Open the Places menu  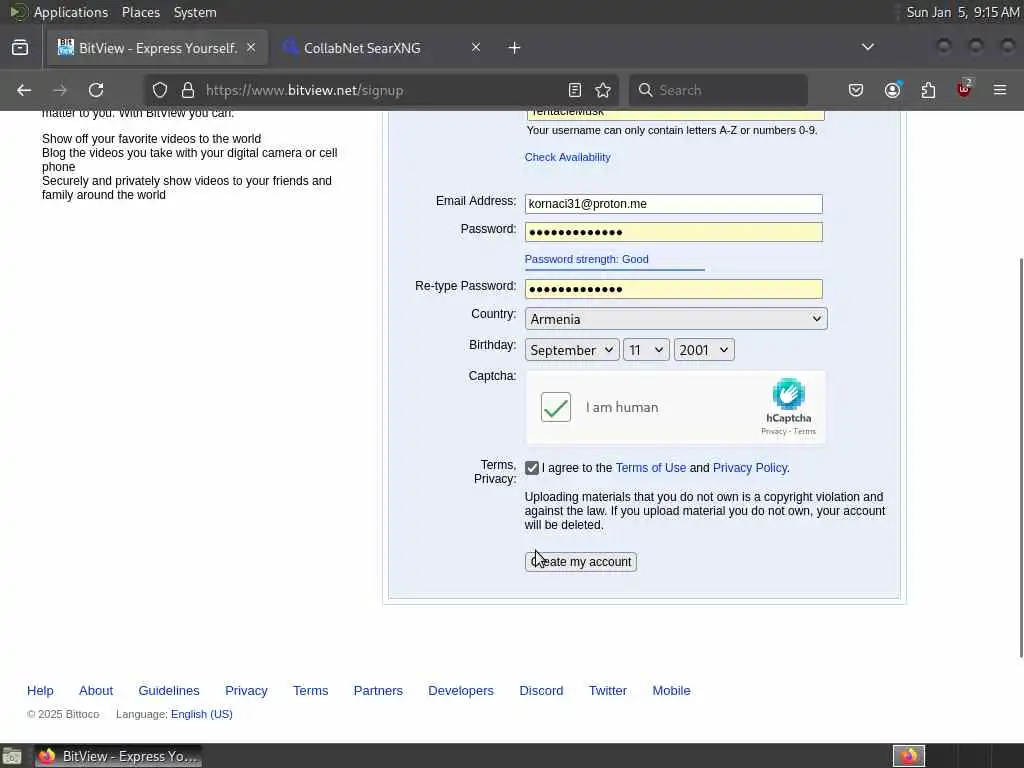pyautogui.click(x=140, y=12)
